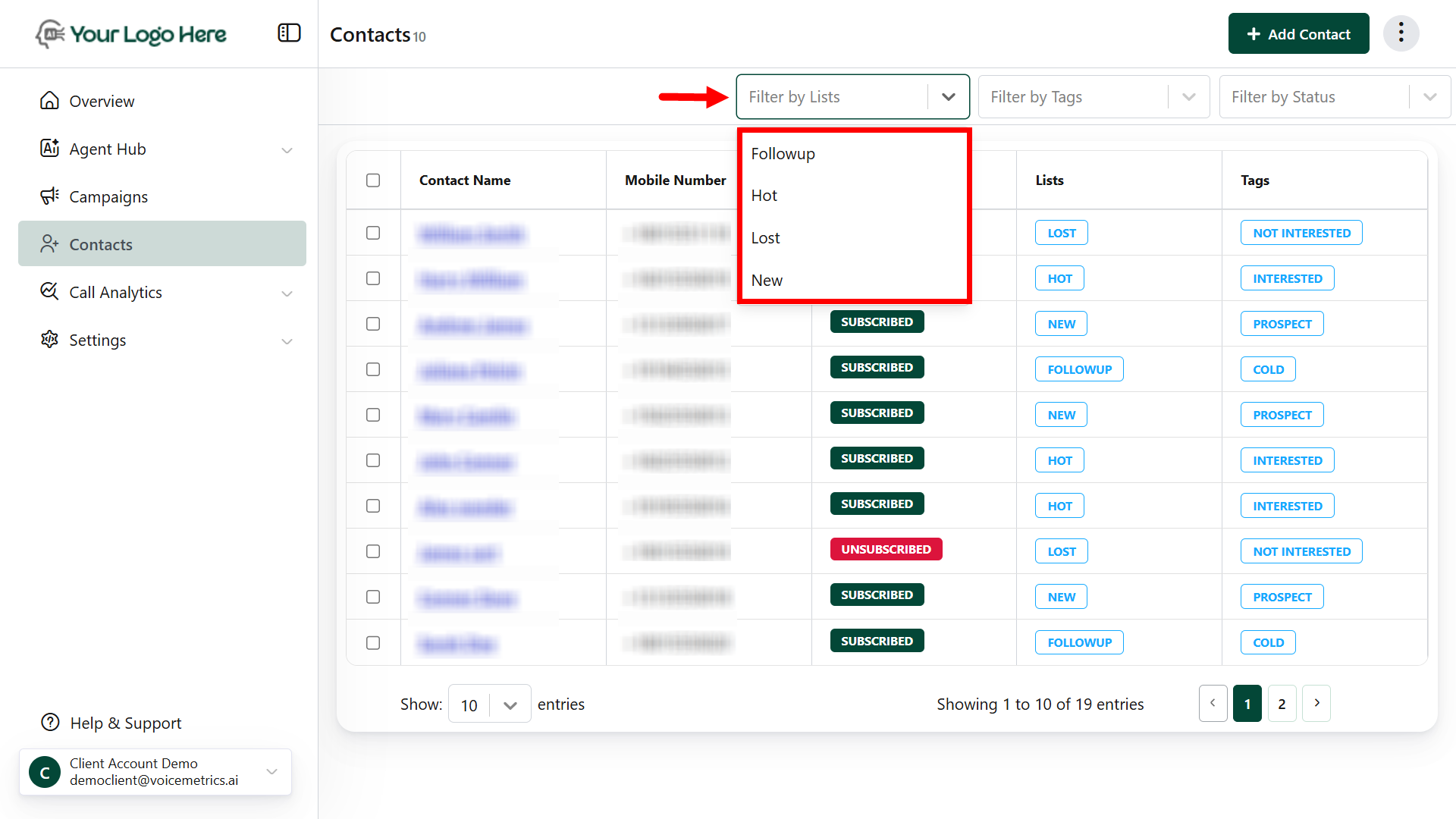Click the Campaigns megaphone icon
The width and height of the screenshot is (1456, 819).
[x=49, y=196]
